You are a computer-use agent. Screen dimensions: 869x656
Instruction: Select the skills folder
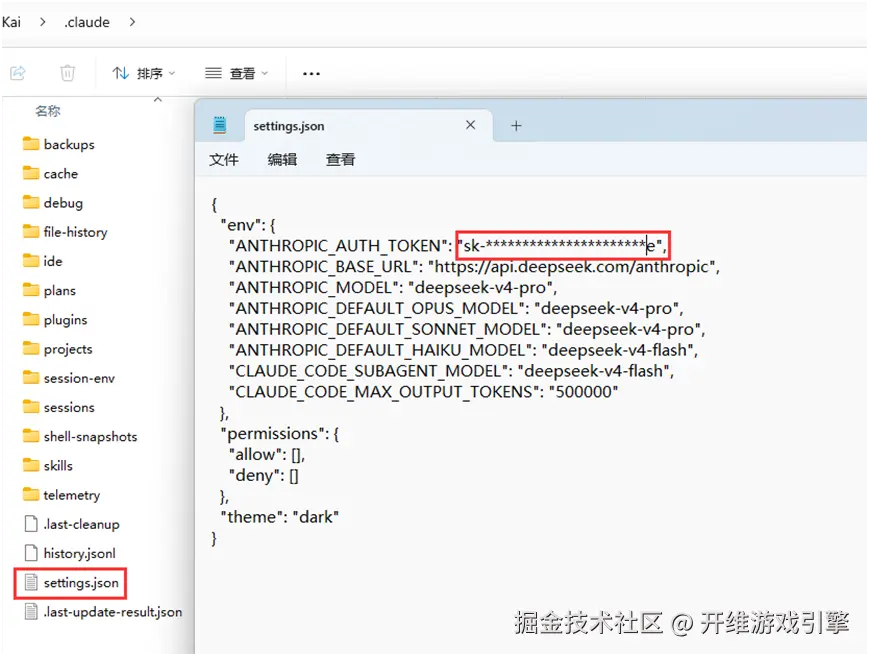pos(48,465)
